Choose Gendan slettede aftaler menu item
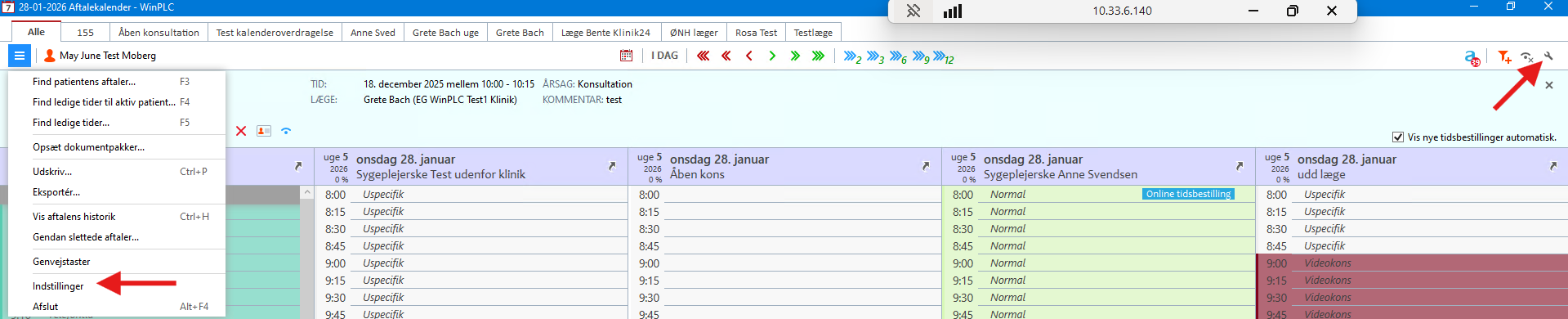This screenshot has width=1568, height=319. point(117,237)
